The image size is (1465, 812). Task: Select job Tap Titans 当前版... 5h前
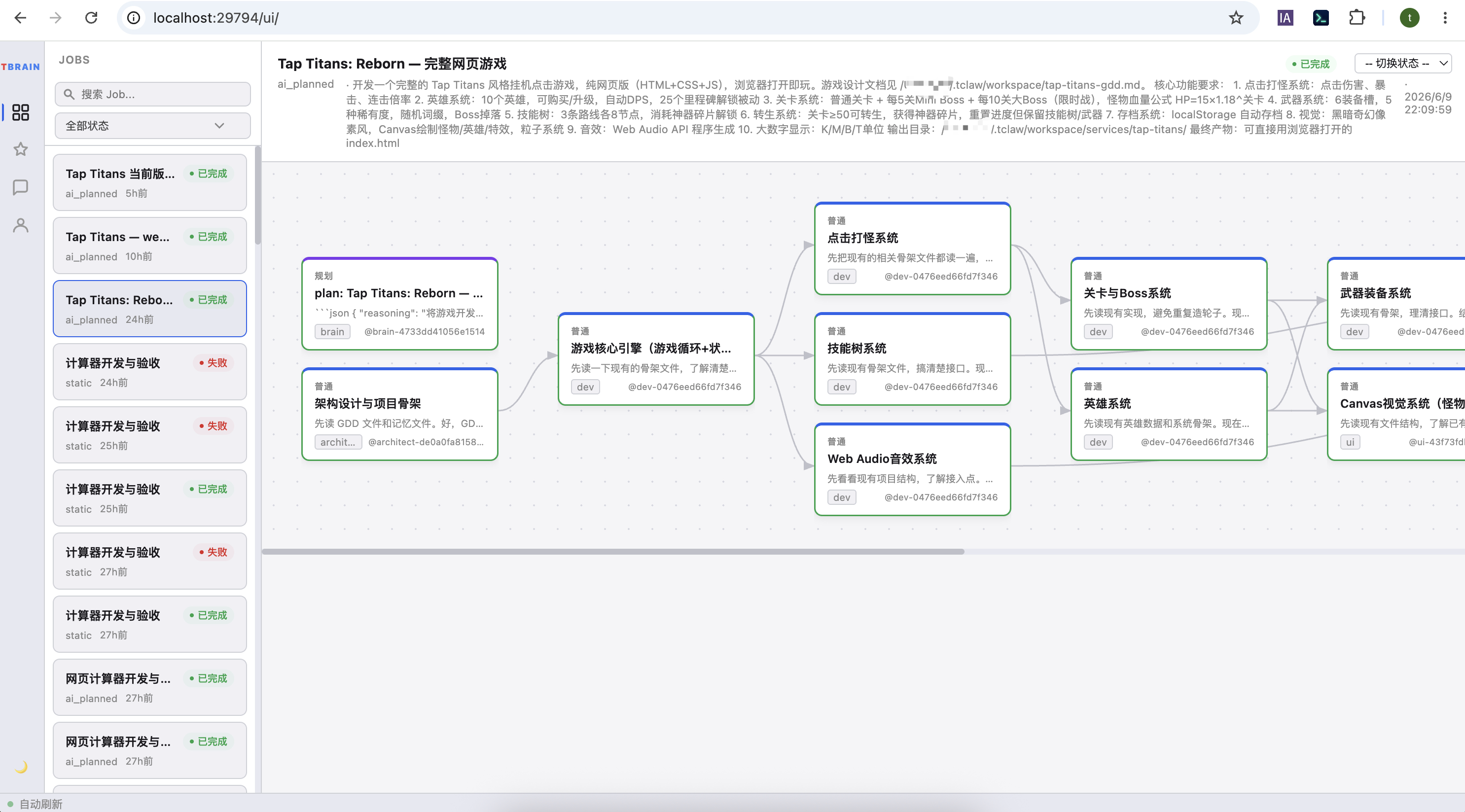(149, 182)
